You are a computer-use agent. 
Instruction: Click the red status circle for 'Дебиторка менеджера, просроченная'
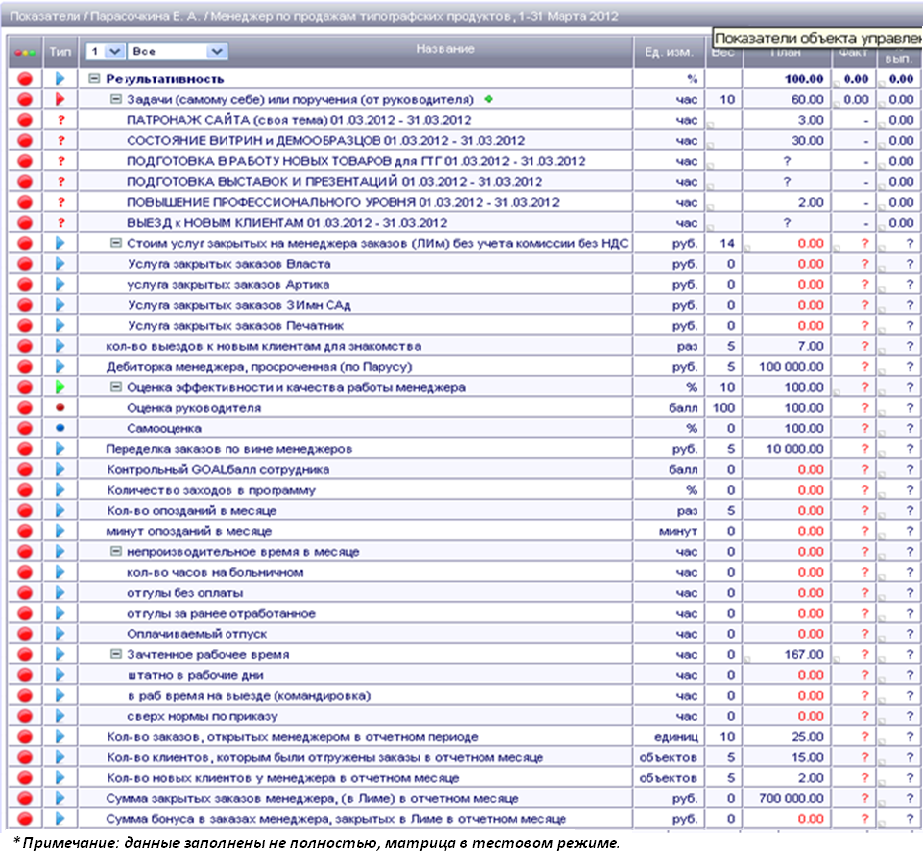pos(25,367)
